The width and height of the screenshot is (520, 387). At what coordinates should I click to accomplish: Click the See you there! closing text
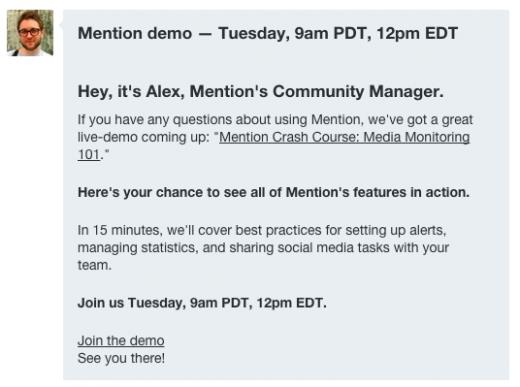click(121, 358)
